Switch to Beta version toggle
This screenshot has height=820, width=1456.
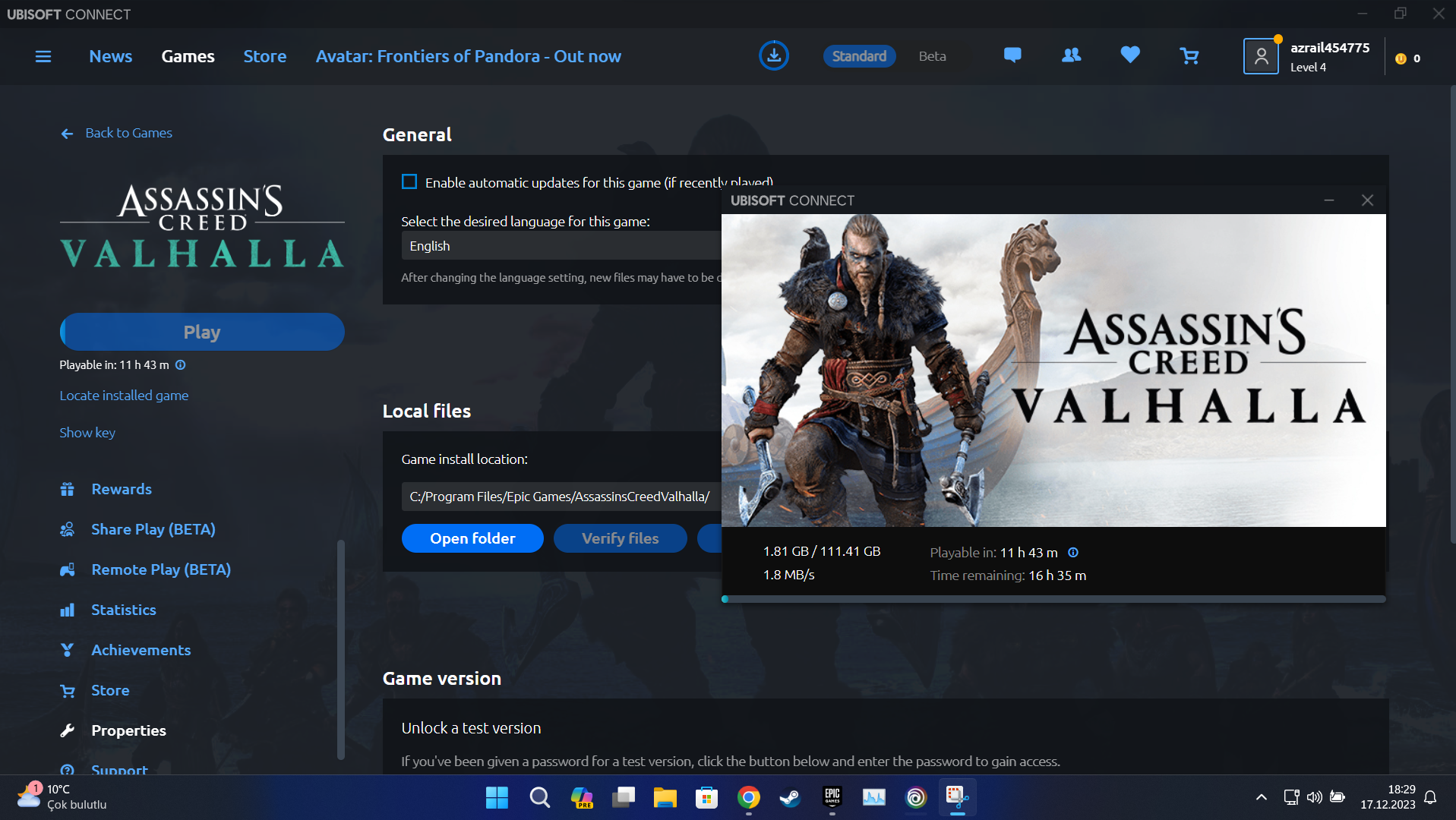pos(932,56)
